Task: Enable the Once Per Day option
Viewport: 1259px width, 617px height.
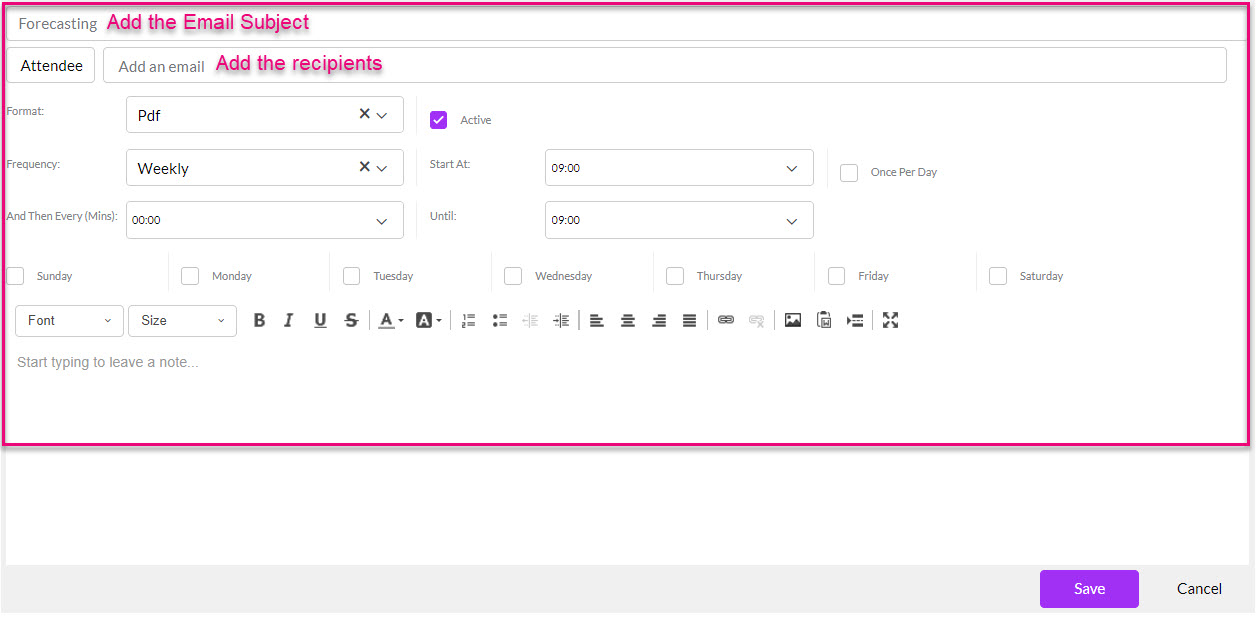Action: tap(849, 172)
